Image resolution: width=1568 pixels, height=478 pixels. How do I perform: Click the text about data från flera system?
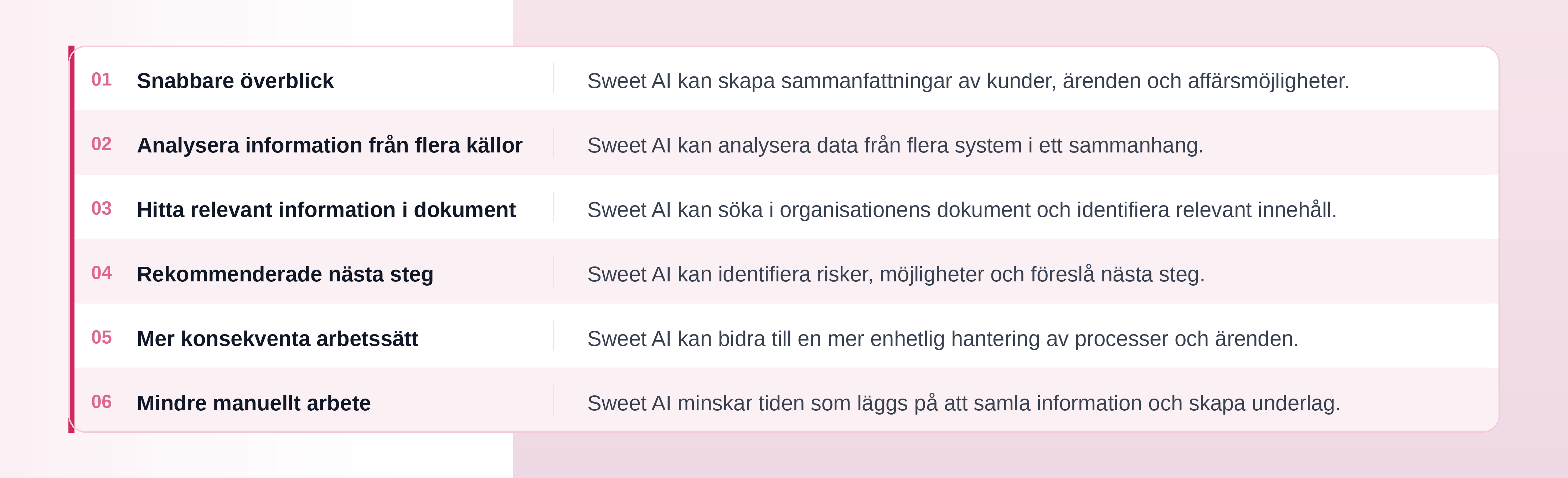pyautogui.click(x=895, y=145)
